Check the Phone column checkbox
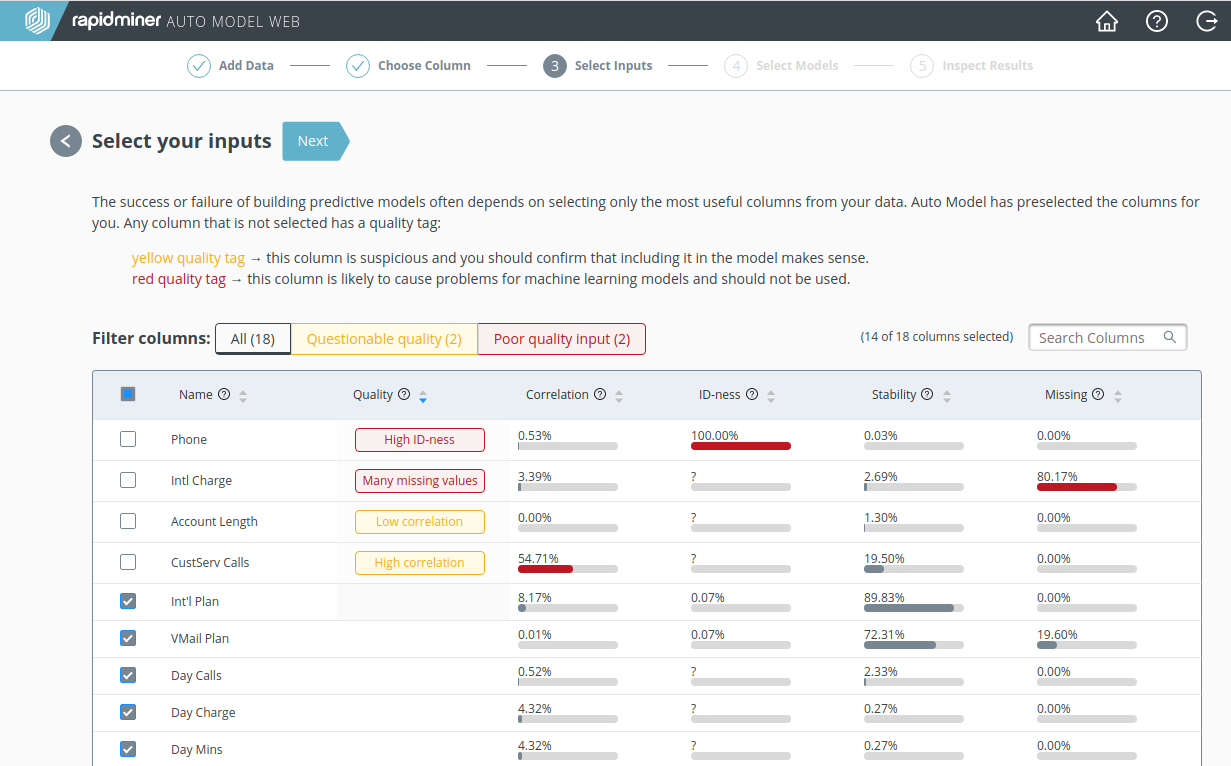 [x=128, y=439]
